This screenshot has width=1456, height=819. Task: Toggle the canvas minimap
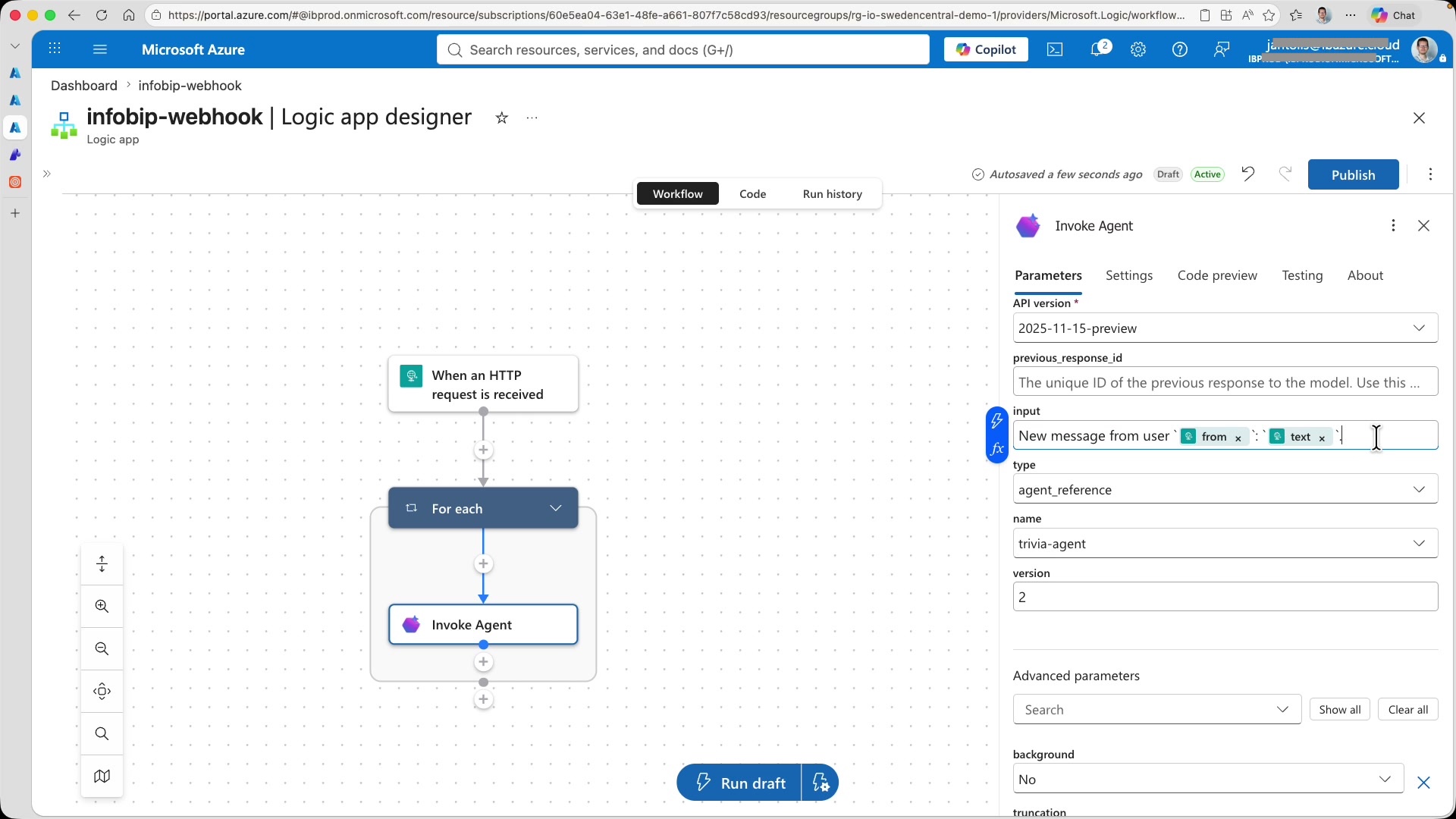pos(102,777)
